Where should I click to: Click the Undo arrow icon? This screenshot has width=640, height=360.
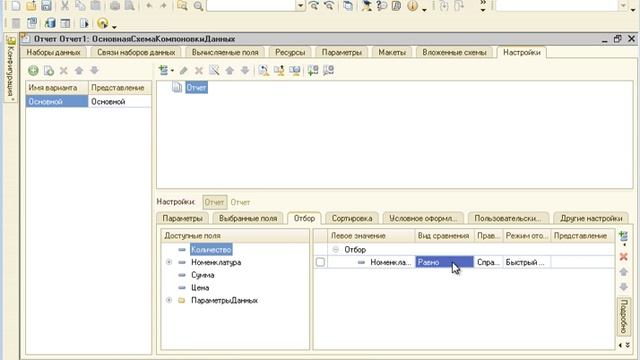click(149, 5)
